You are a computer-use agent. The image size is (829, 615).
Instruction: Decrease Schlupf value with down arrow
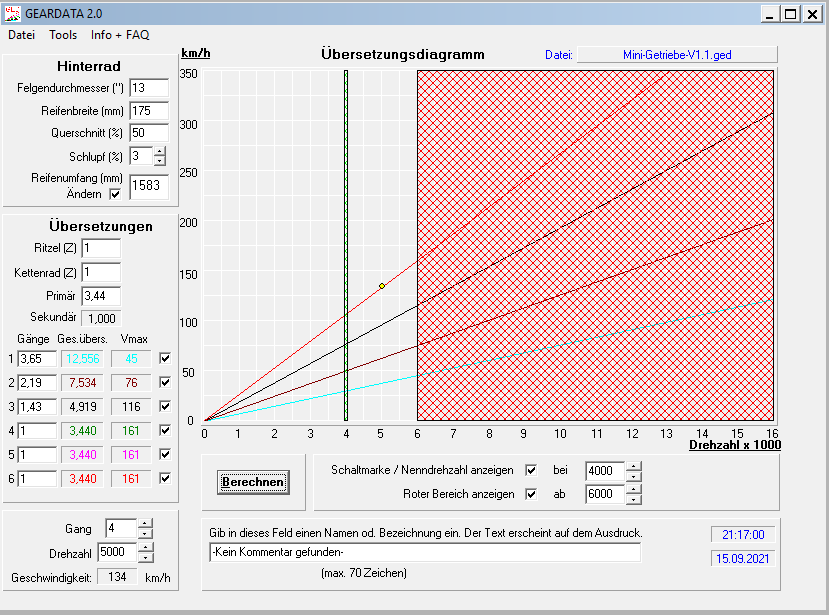tap(160, 160)
